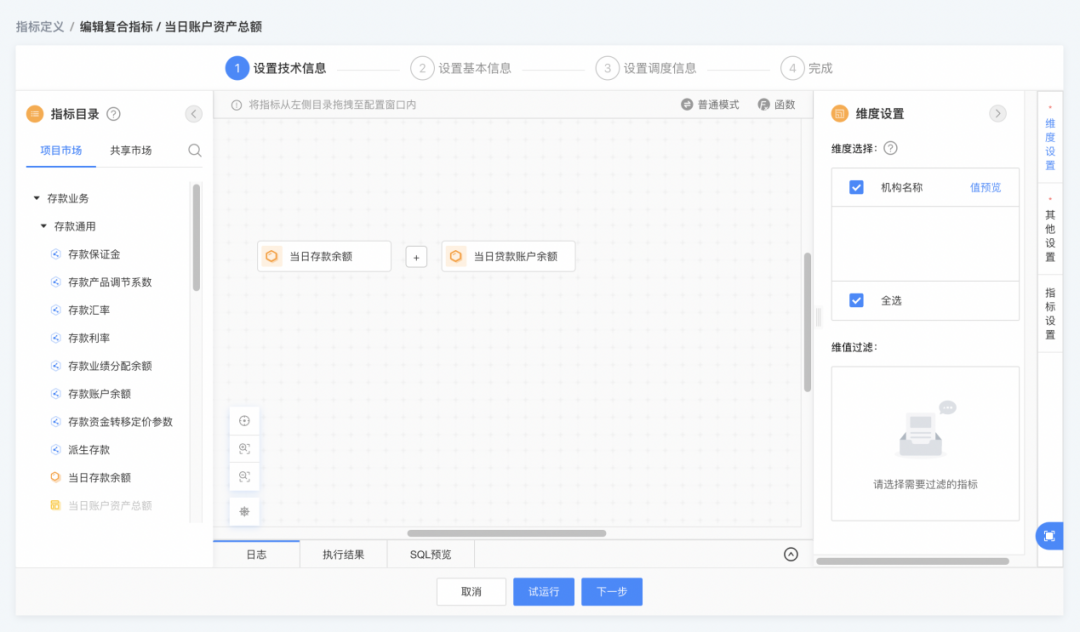Viewport: 1080px width, 632px height.
Task: Click the right panel horizontal scrollbar
Action: pyautogui.click(x=913, y=561)
